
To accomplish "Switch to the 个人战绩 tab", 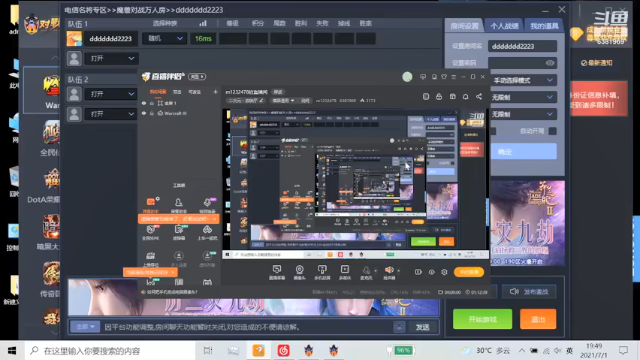I will click(504, 26).
